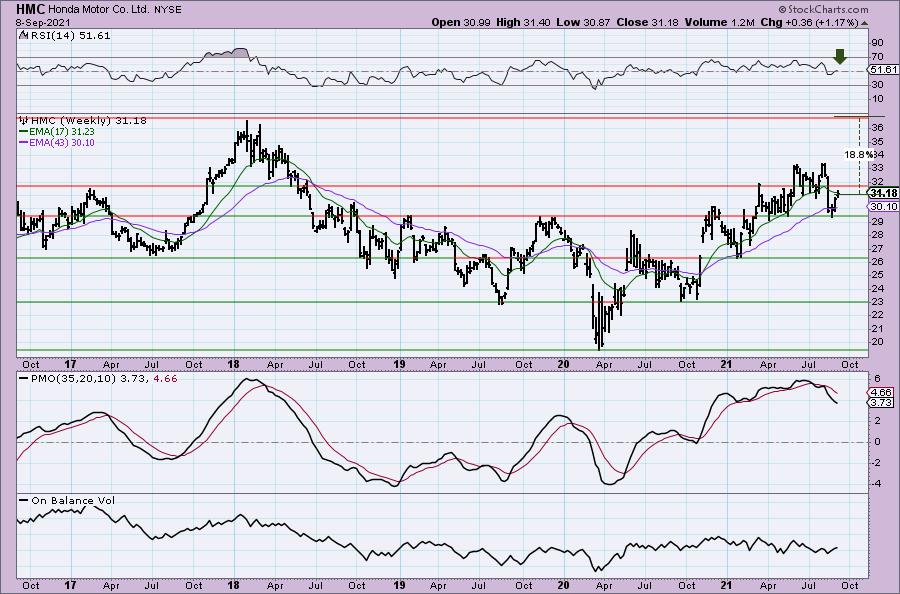Click the line icon before RSI(14)
Screen dimensions: 900x594
pyautogui.click(x=23, y=36)
